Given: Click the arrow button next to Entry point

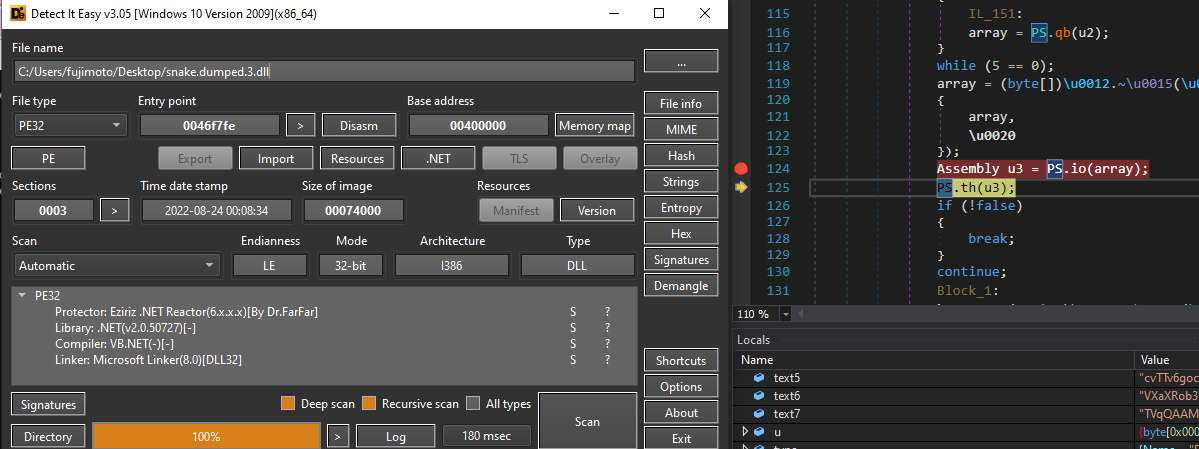Looking at the screenshot, I should pyautogui.click(x=300, y=125).
